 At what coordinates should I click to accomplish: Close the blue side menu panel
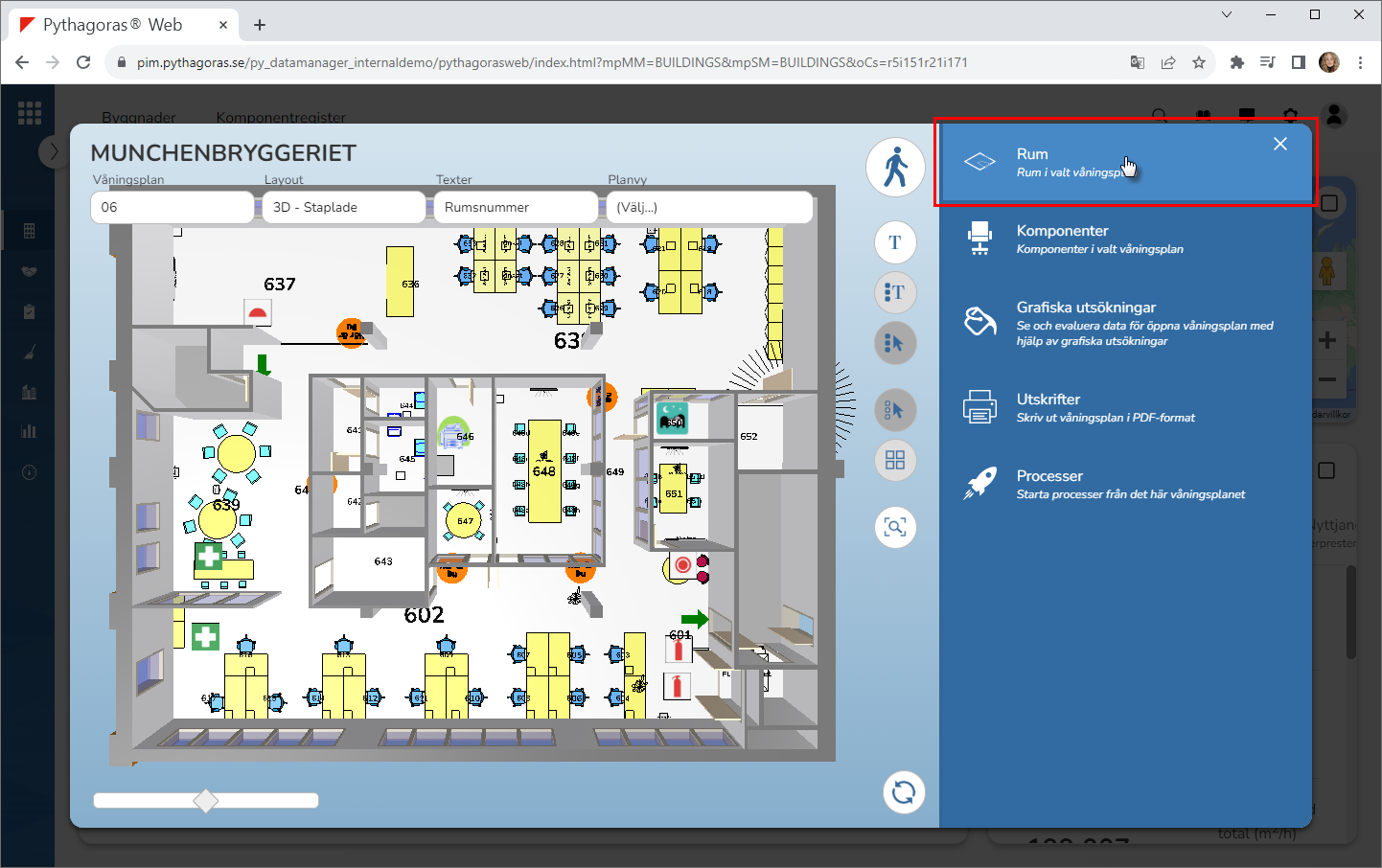point(1280,144)
